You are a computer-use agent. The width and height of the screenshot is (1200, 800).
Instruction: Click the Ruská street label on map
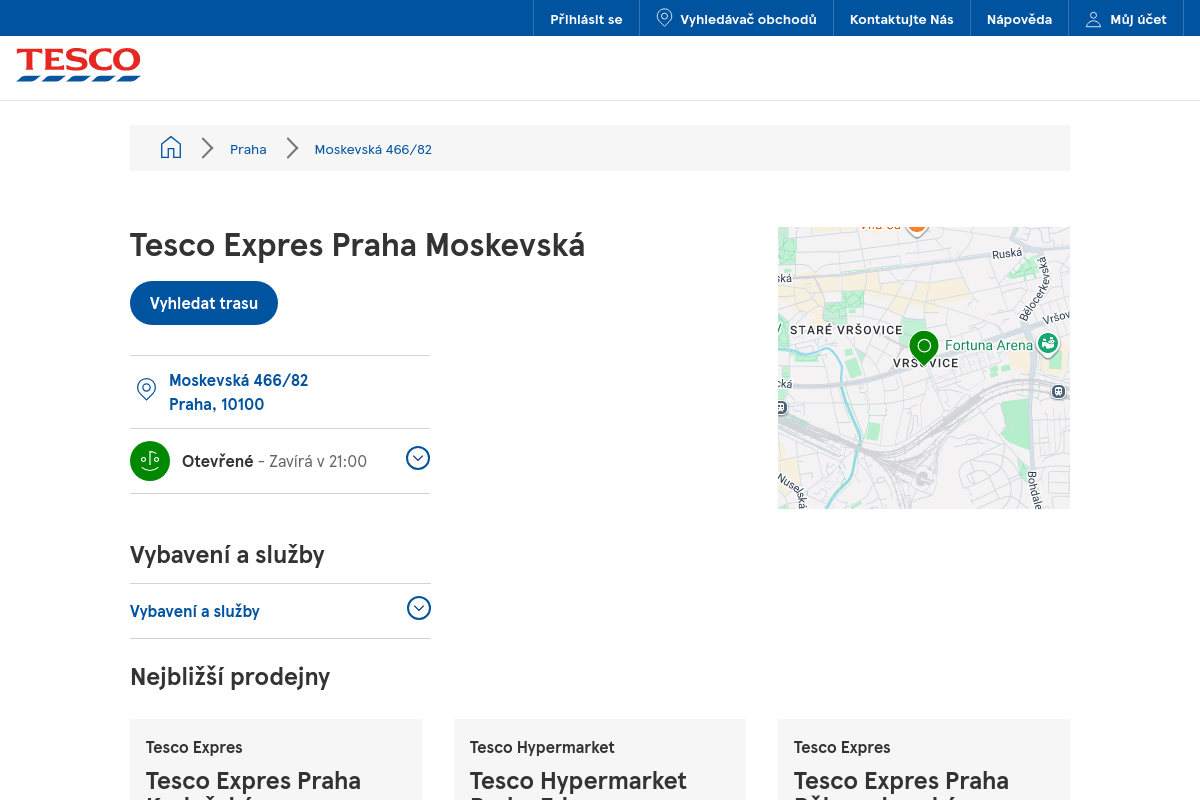(1007, 254)
